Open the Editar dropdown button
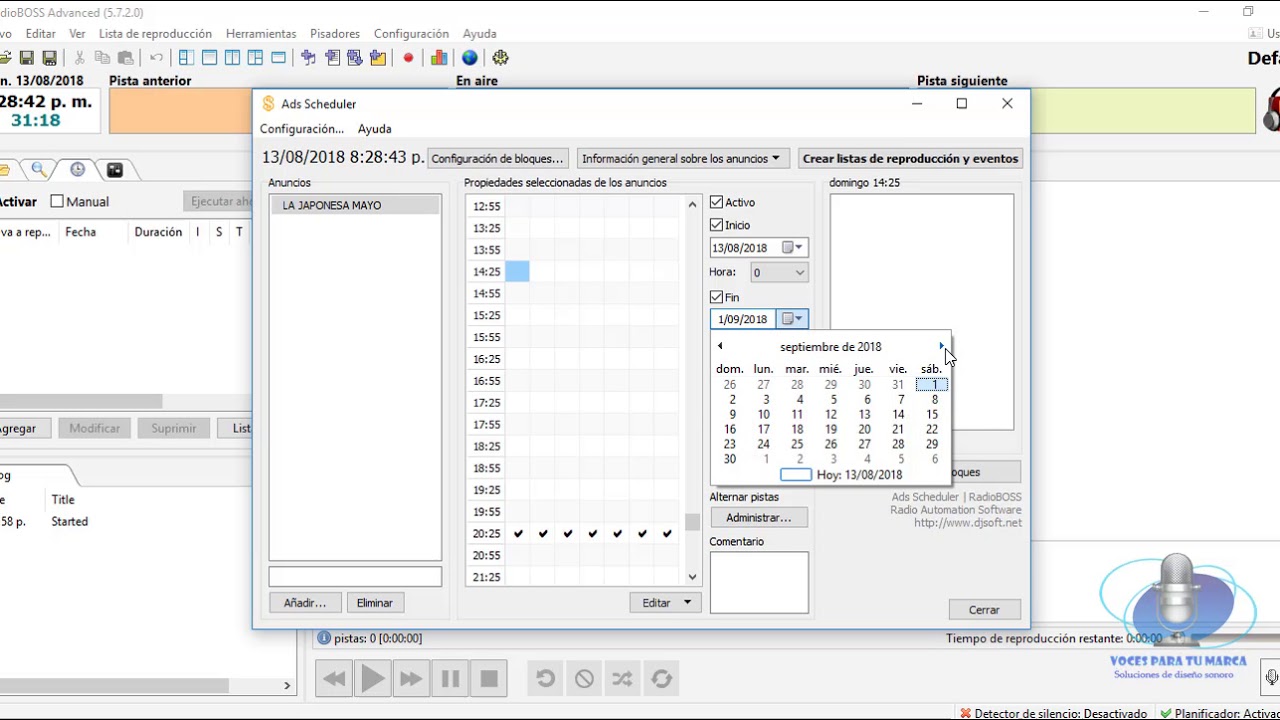This screenshot has height=720, width=1280. [x=665, y=603]
